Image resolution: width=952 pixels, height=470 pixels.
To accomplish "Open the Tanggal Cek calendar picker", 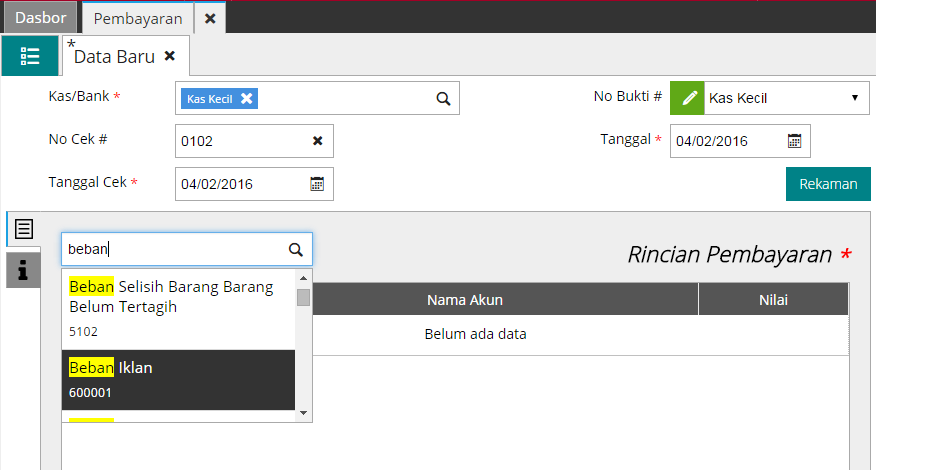I will click(317, 184).
